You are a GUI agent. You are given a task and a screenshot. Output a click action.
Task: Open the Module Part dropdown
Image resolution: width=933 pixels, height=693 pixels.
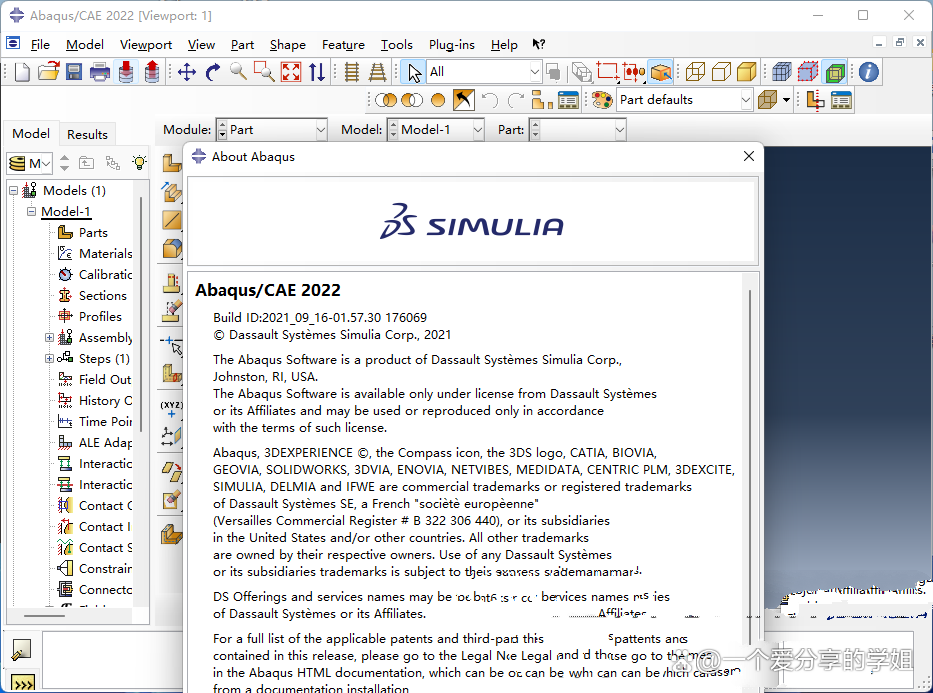coord(272,130)
